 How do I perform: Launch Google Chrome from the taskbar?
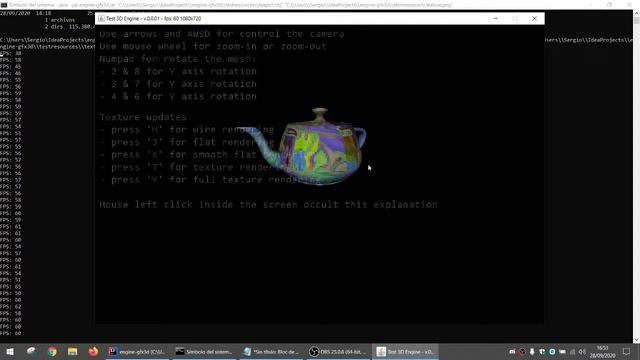coord(52,351)
